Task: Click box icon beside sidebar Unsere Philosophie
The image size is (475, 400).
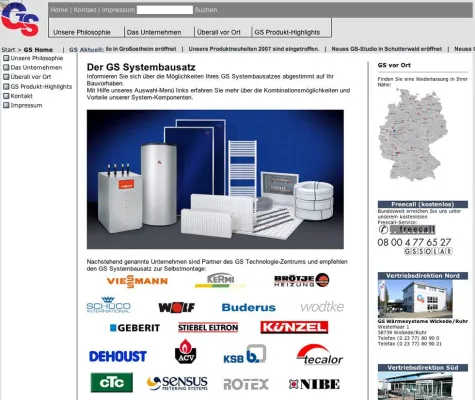Action: 6,58
